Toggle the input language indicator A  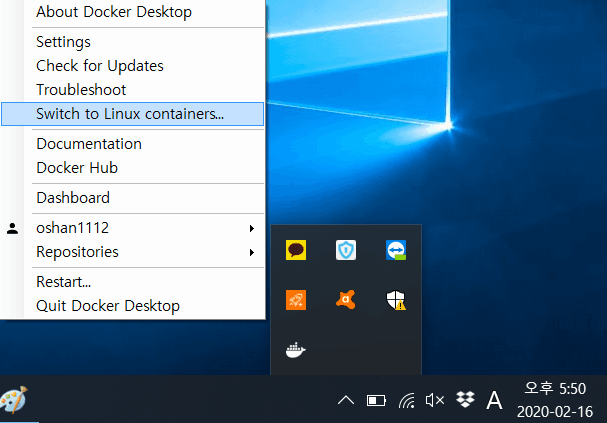click(x=494, y=400)
